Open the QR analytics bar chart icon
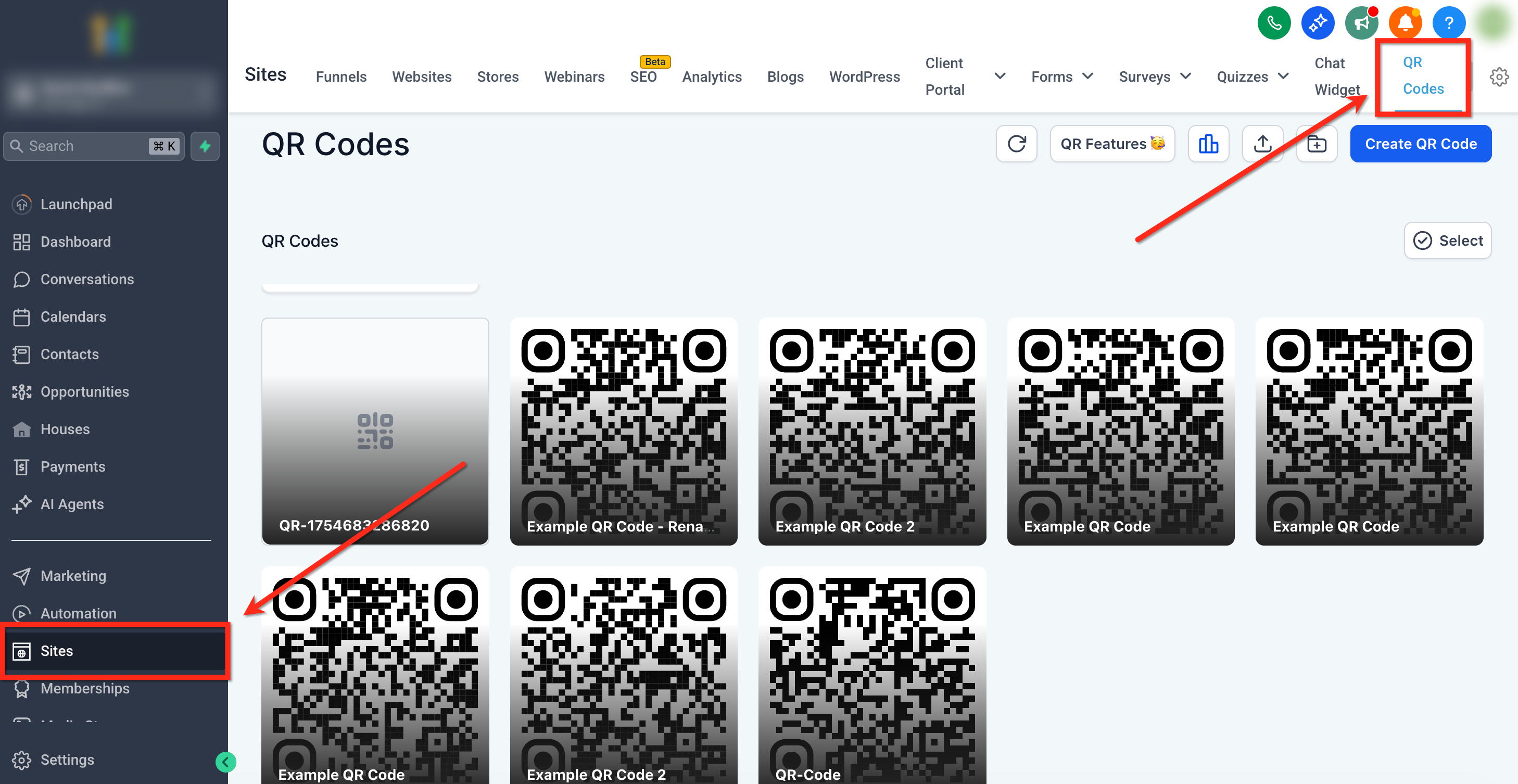The height and width of the screenshot is (784, 1518). (1208, 144)
